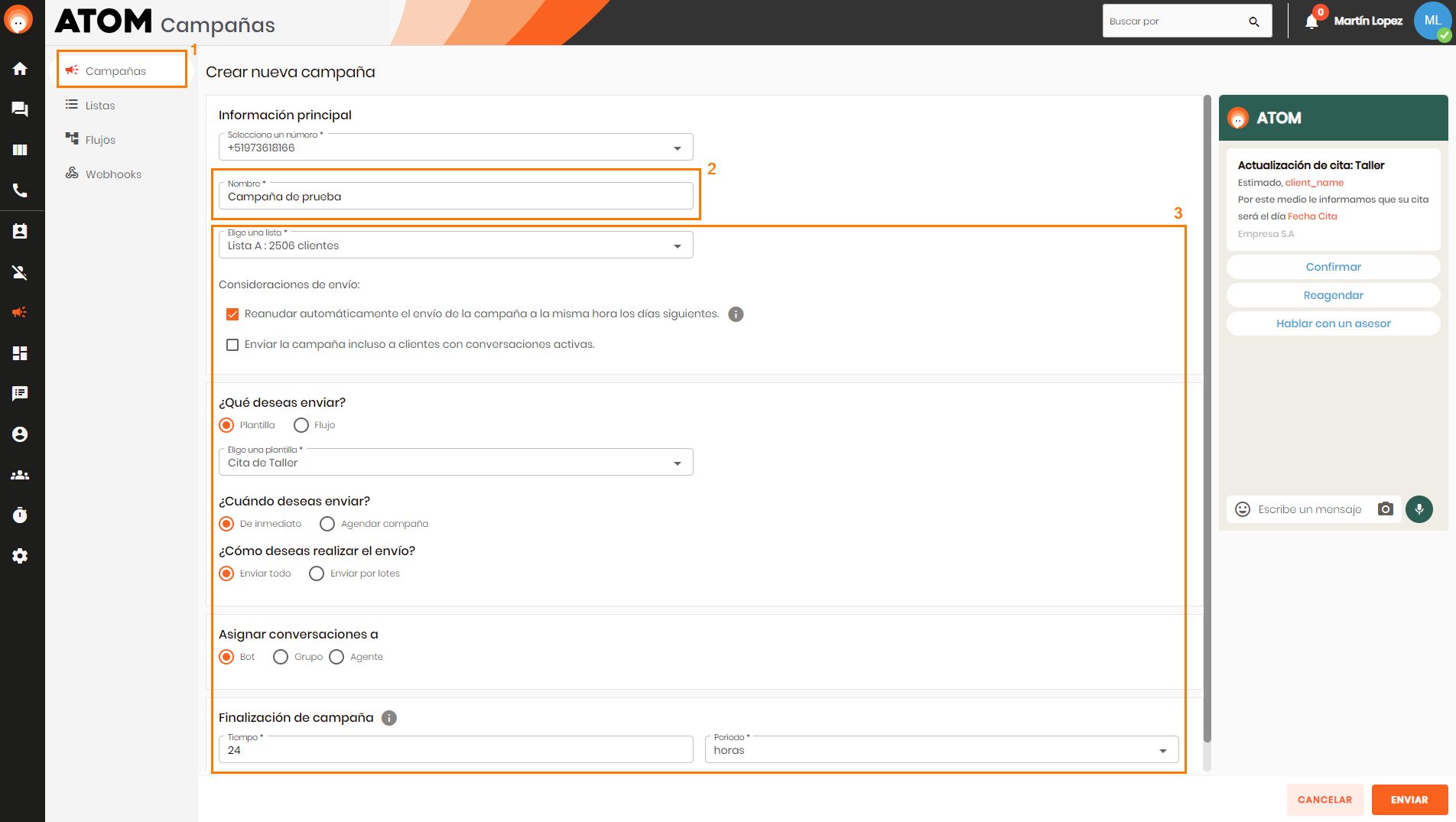This screenshot has width=1456, height=822.
Task: Open the settings gear sidebar icon
Action: pos(20,556)
